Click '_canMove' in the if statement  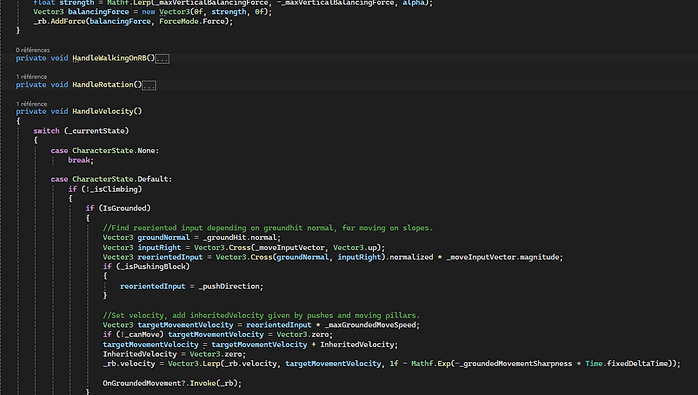[x=142, y=334]
